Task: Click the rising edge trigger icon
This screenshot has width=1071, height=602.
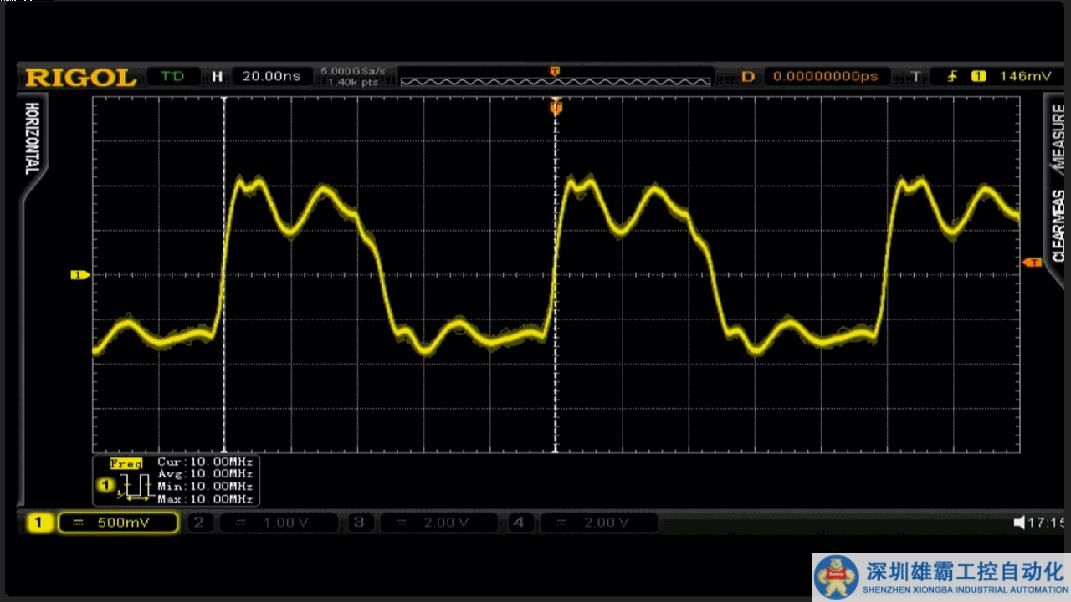Action: click(x=952, y=76)
